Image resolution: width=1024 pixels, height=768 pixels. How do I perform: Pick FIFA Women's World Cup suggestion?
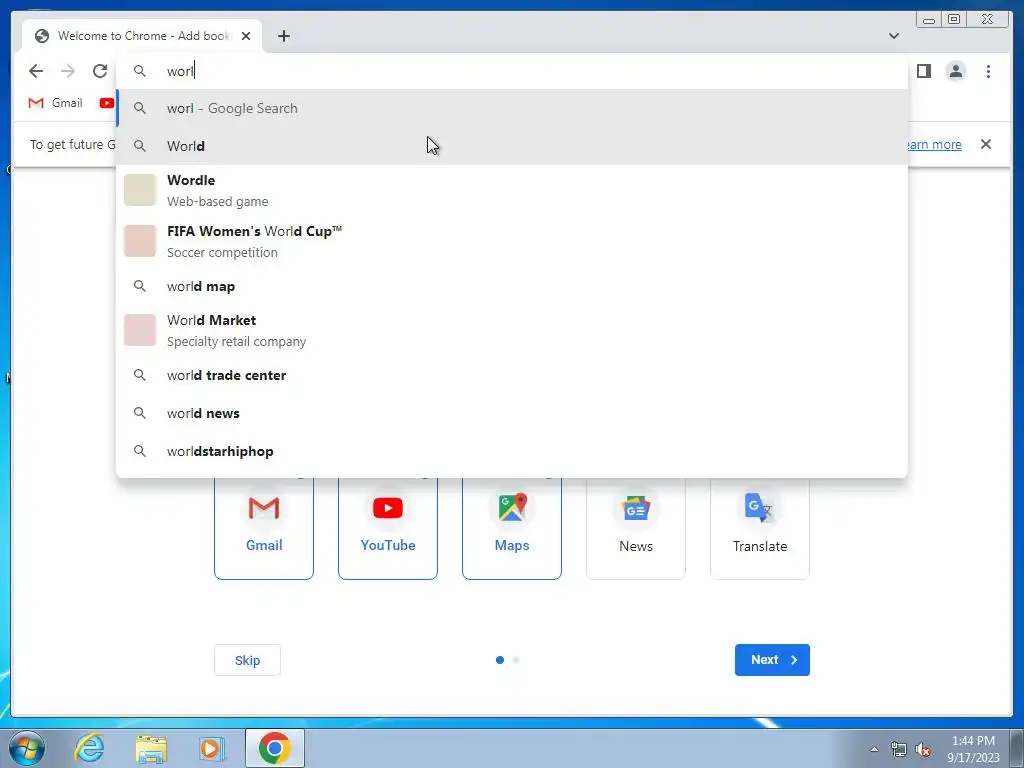511,241
